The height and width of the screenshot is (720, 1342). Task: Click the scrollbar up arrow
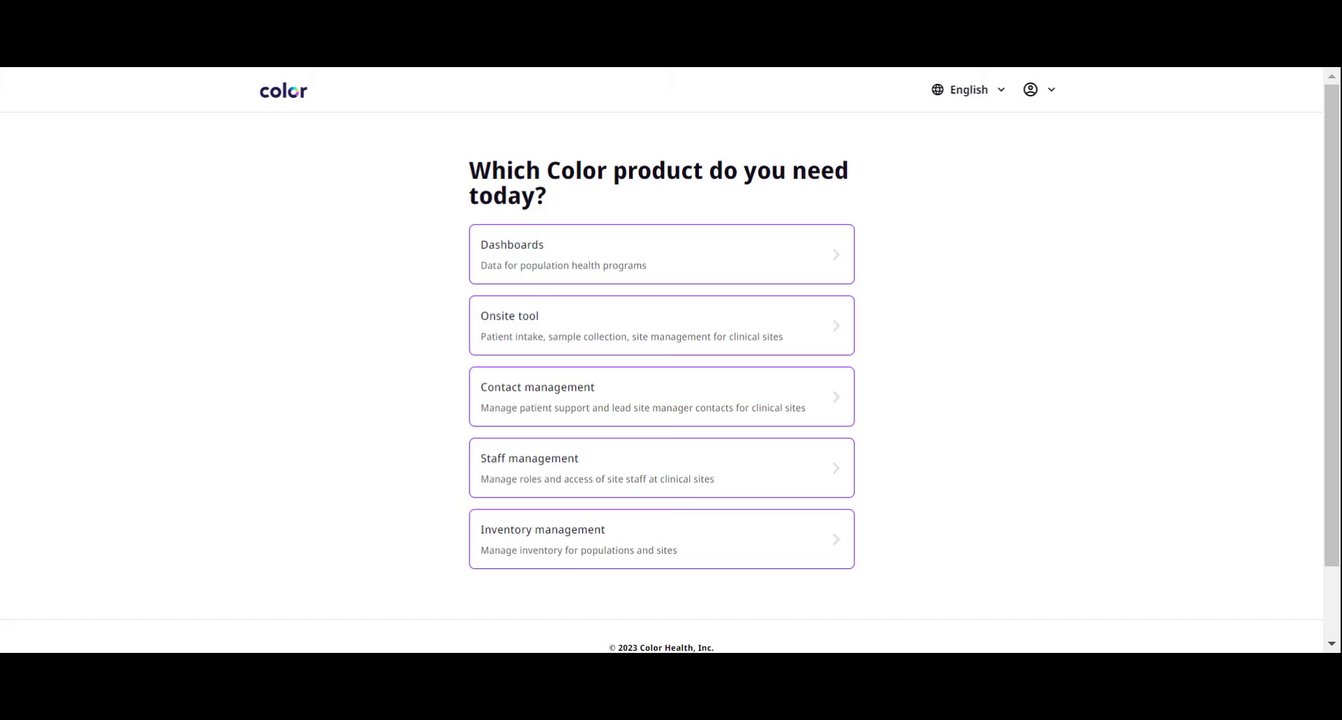coord(1332,76)
